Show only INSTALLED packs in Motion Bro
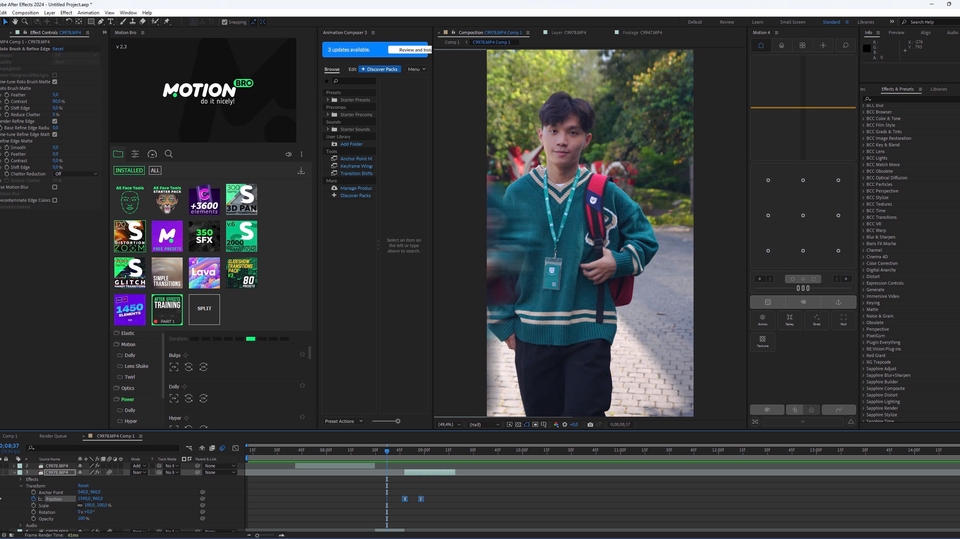 [128, 171]
